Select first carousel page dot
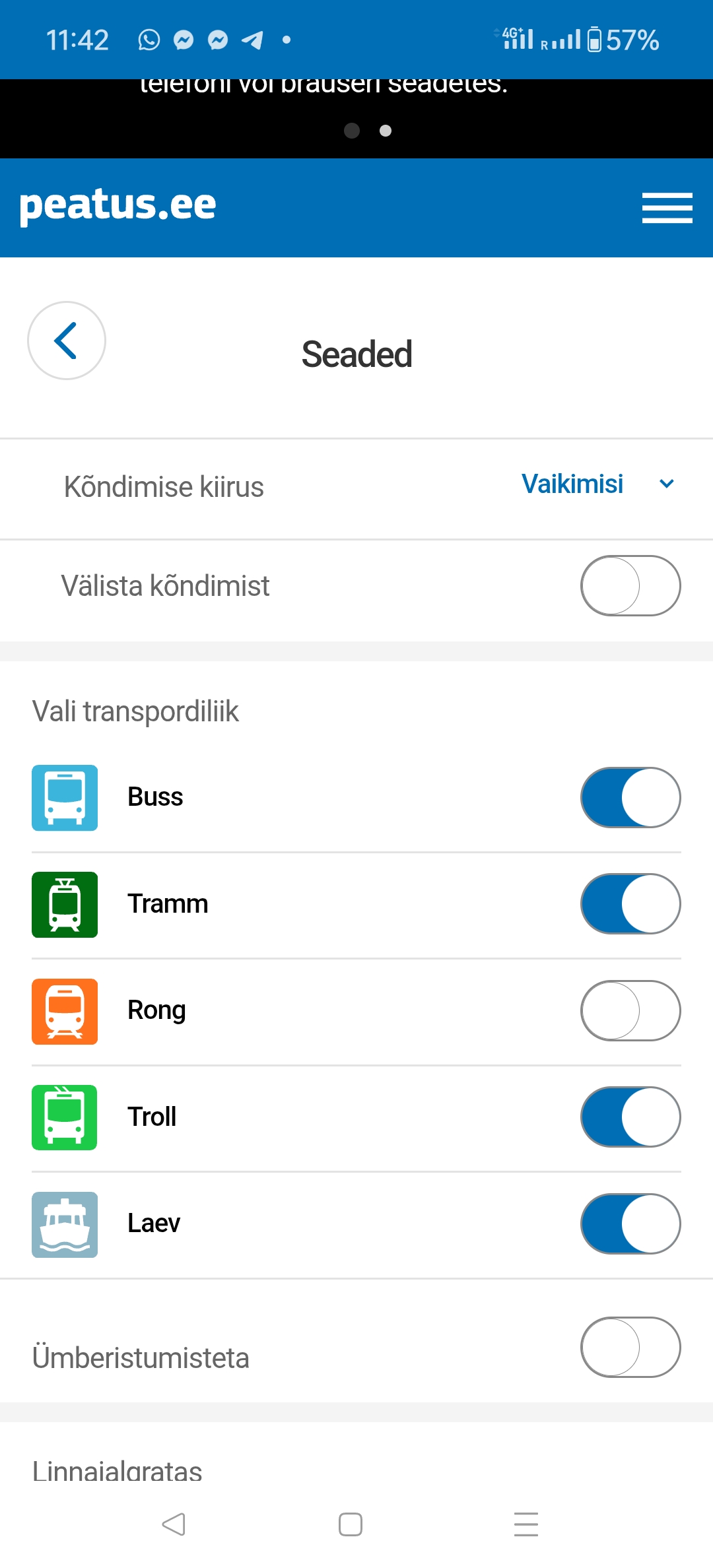This screenshot has height=1568, width=713. (x=352, y=131)
